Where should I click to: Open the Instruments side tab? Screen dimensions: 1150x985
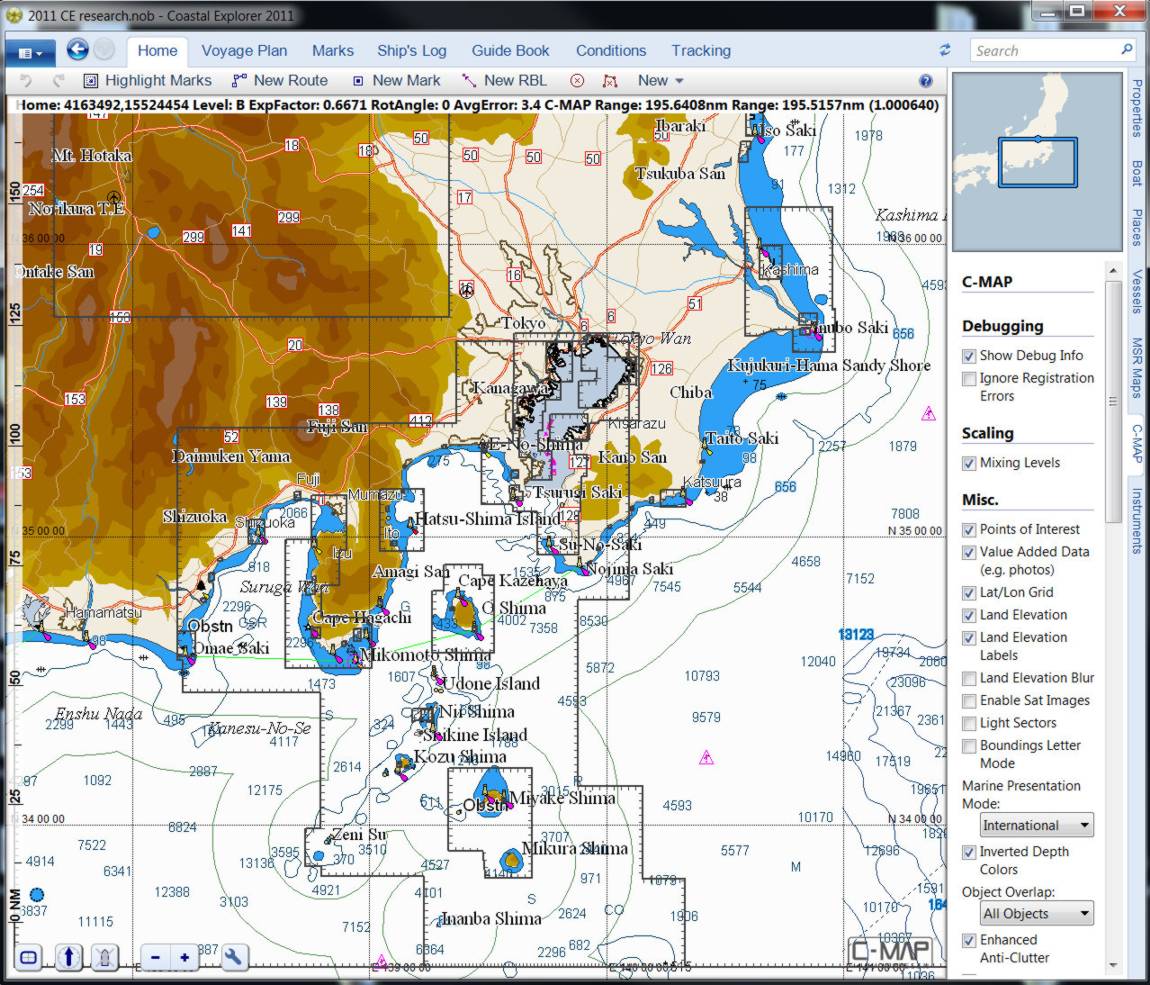coord(1137,521)
